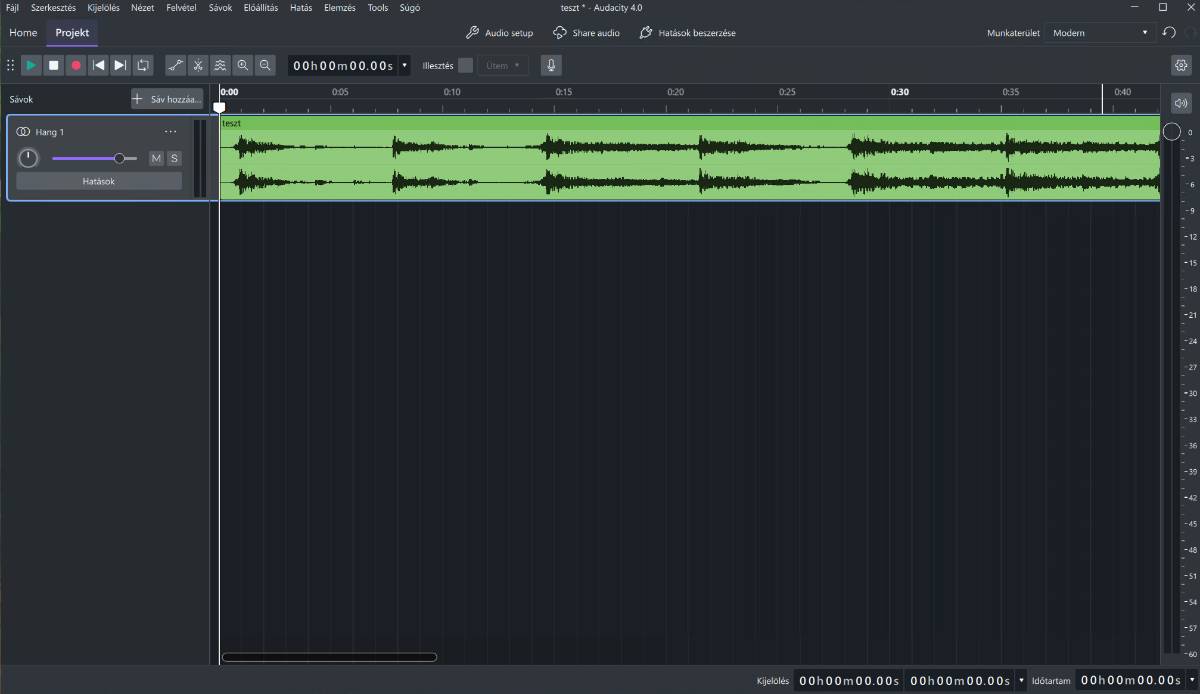Click the toolbar current time display
Viewport: 1200px width, 694px height.
tap(343, 66)
